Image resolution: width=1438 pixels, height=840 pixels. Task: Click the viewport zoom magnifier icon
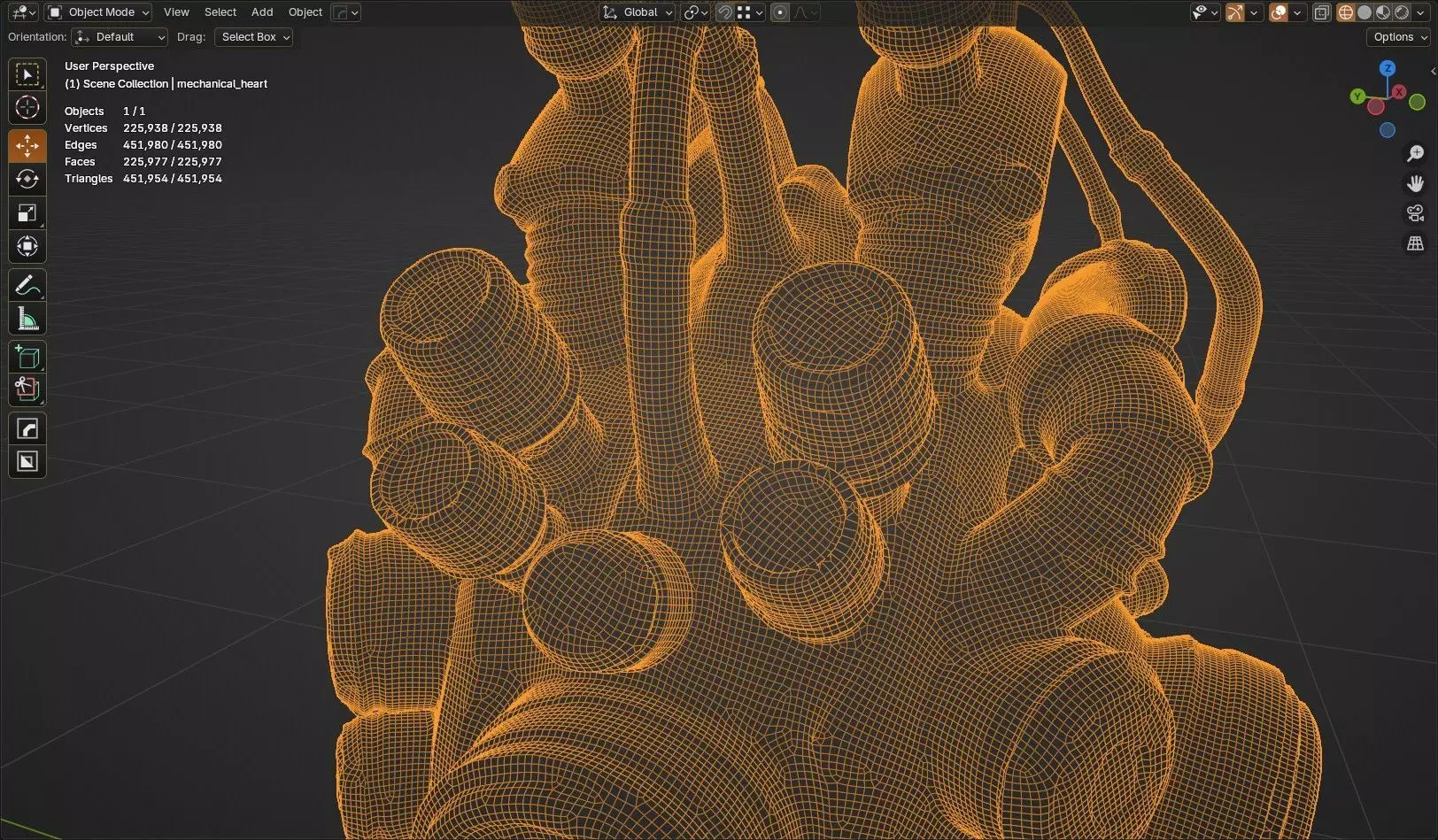click(1415, 154)
